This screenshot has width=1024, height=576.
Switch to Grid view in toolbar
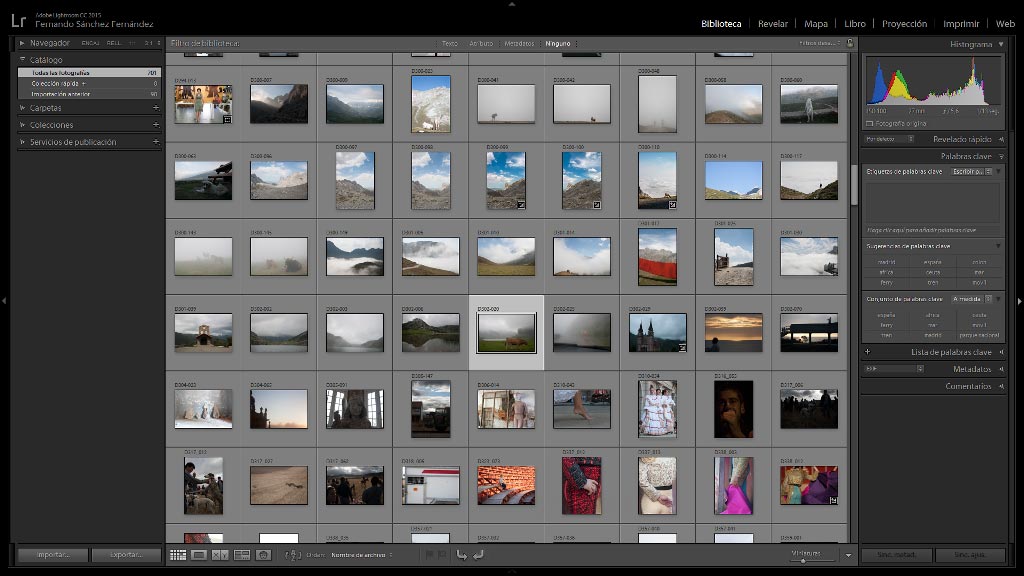pyautogui.click(x=178, y=555)
